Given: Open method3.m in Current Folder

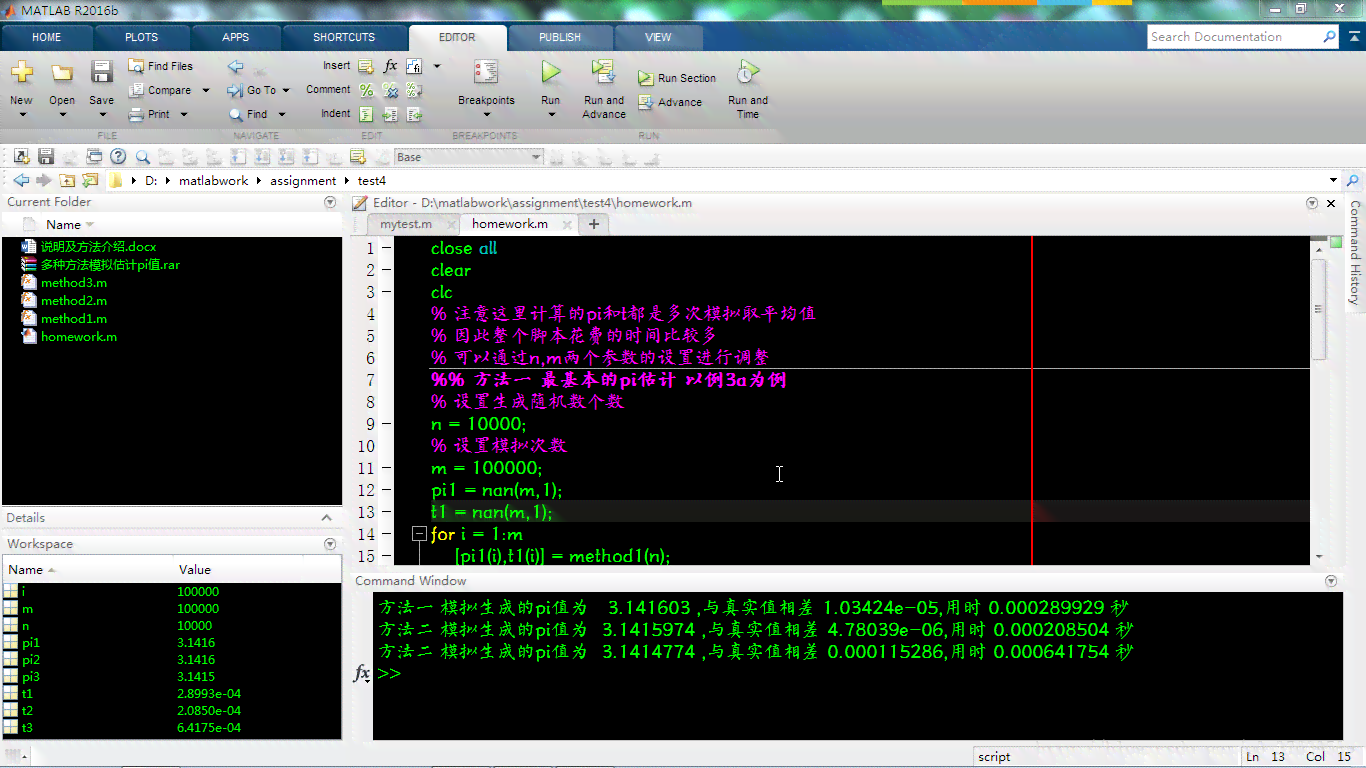Looking at the screenshot, I should click(73, 283).
